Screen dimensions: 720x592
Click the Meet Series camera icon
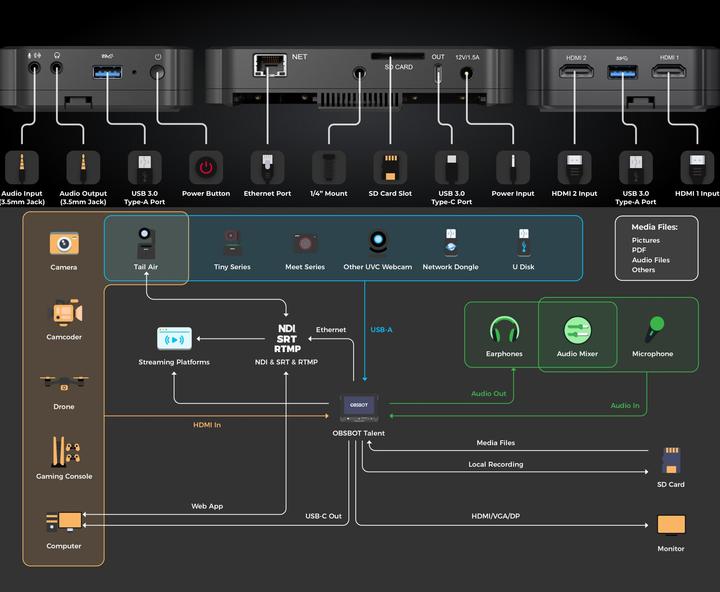(x=305, y=242)
